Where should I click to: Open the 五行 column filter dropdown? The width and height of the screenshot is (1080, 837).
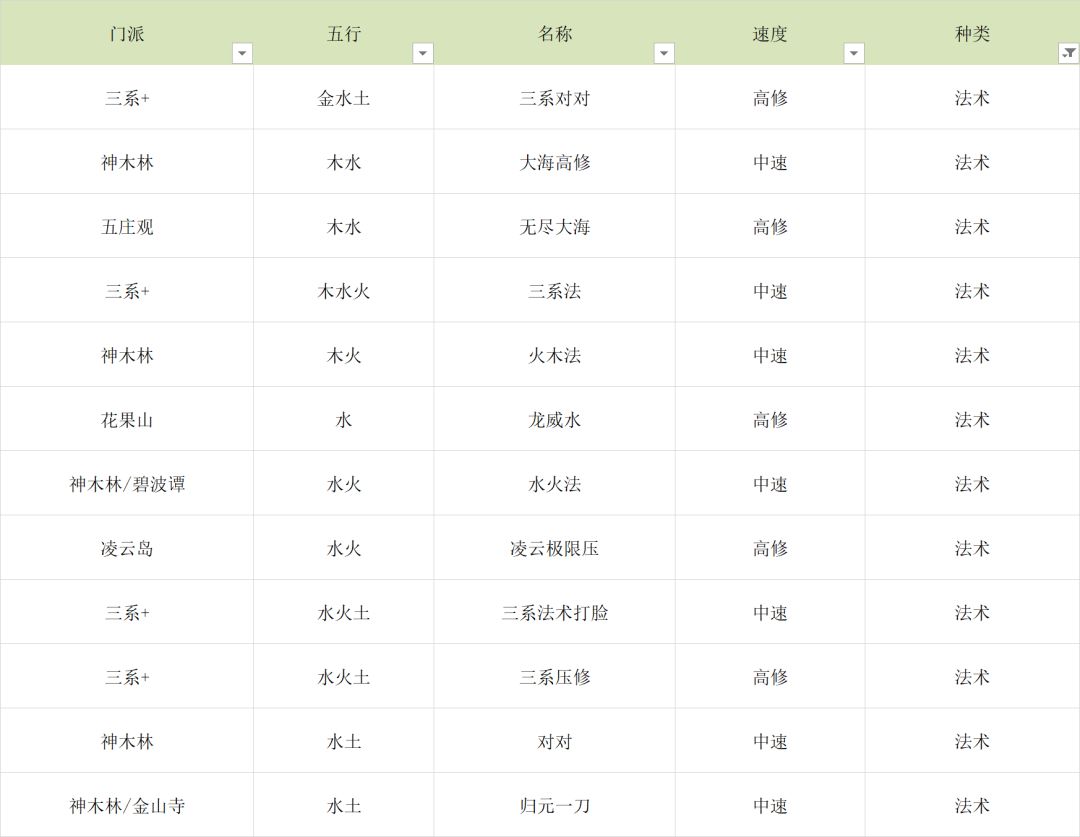click(422, 53)
